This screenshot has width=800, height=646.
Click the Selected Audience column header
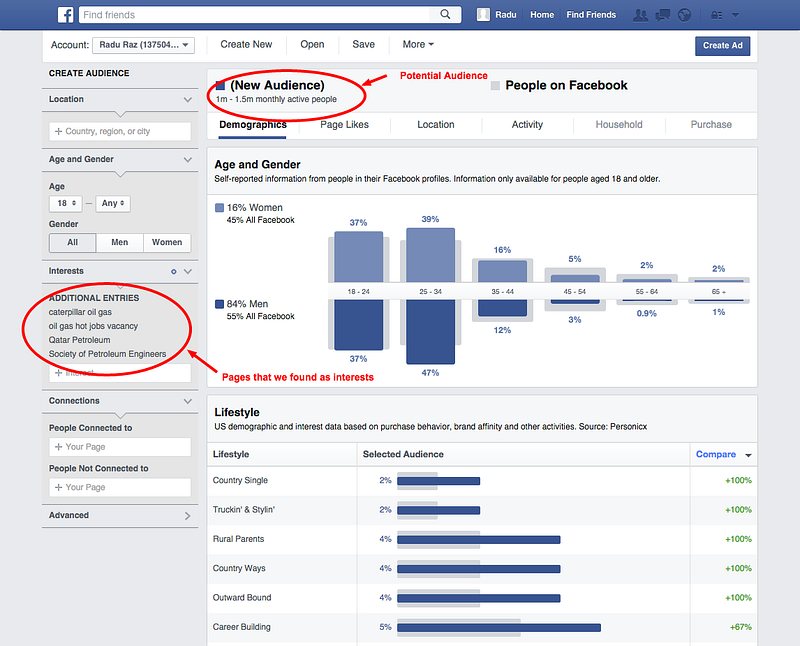click(x=403, y=454)
